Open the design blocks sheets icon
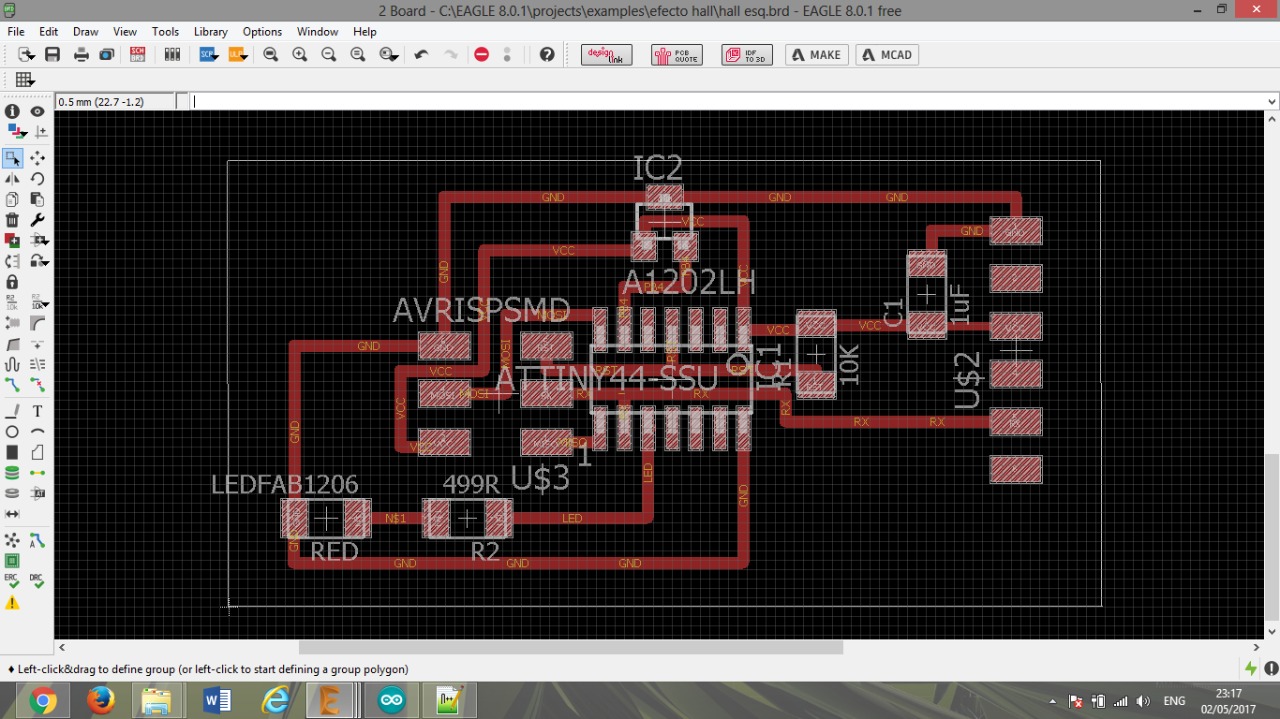 [x=172, y=55]
